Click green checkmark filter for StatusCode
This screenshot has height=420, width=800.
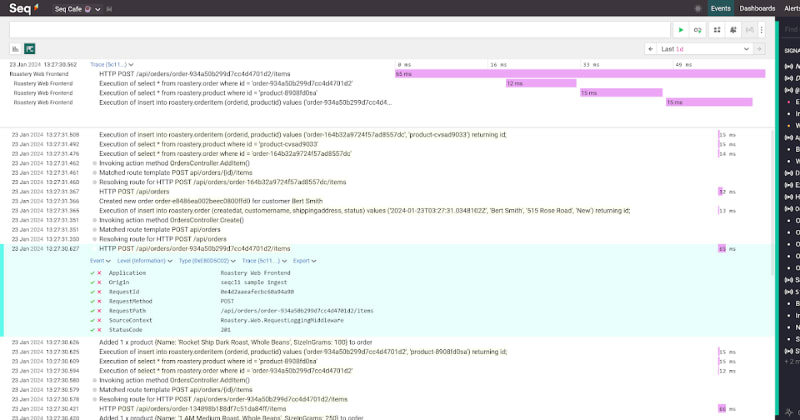[93, 329]
